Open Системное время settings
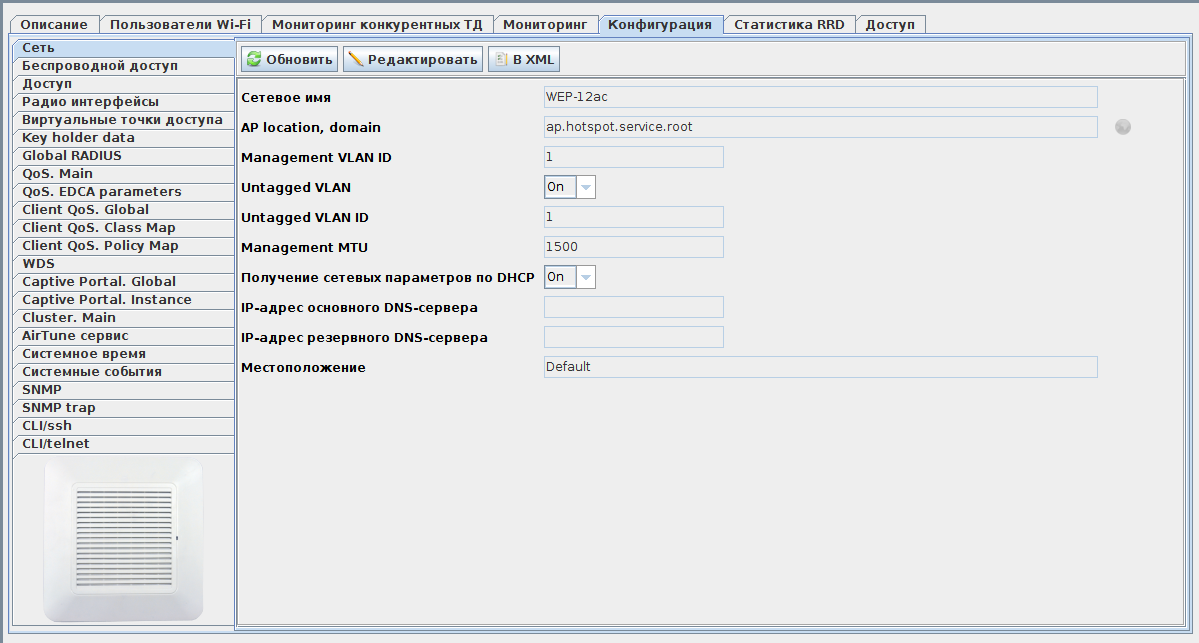Screen dimensions: 1199x643 coord(124,353)
